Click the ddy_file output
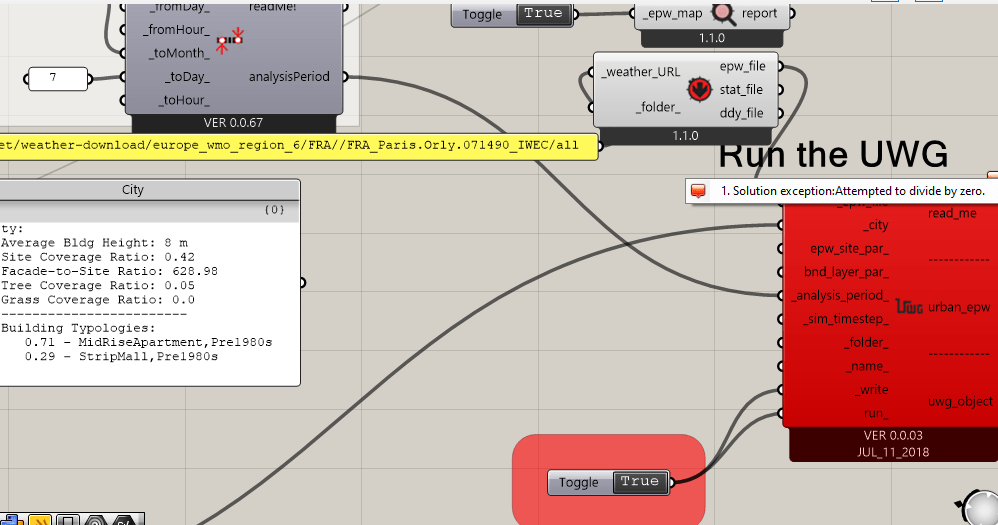This screenshot has width=998, height=525. (x=741, y=113)
